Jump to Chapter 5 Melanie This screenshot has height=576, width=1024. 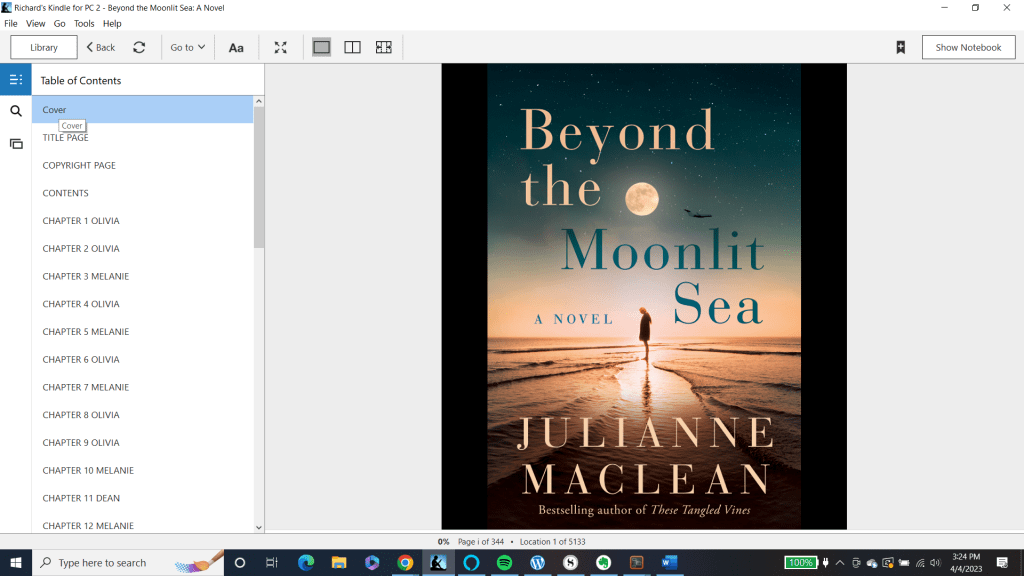[85, 332]
